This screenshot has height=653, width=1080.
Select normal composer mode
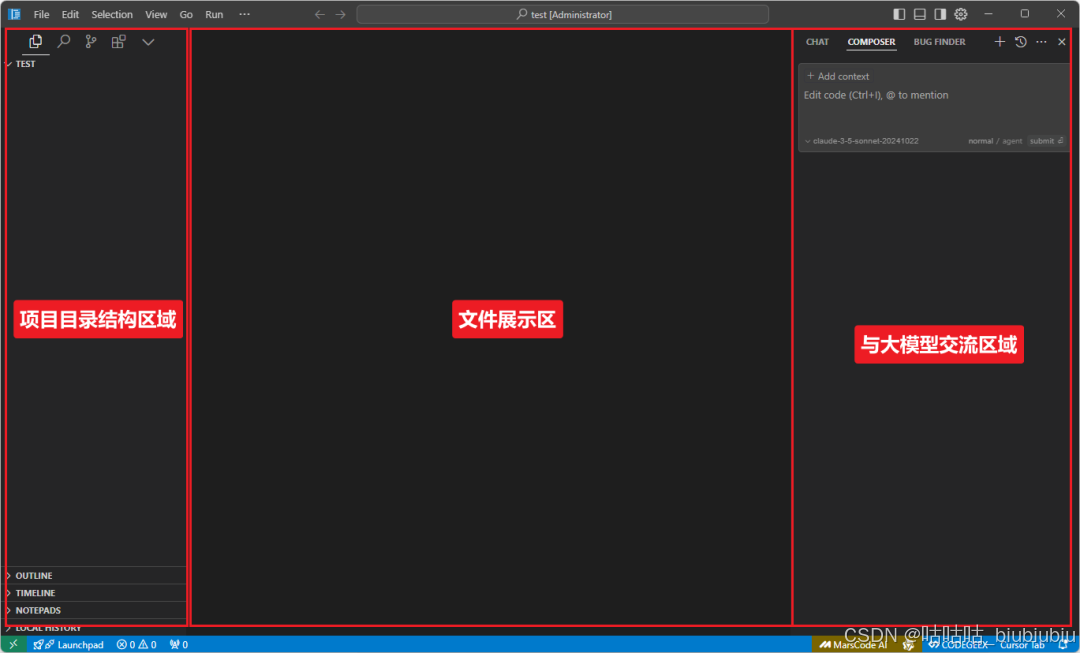pyautogui.click(x=980, y=141)
